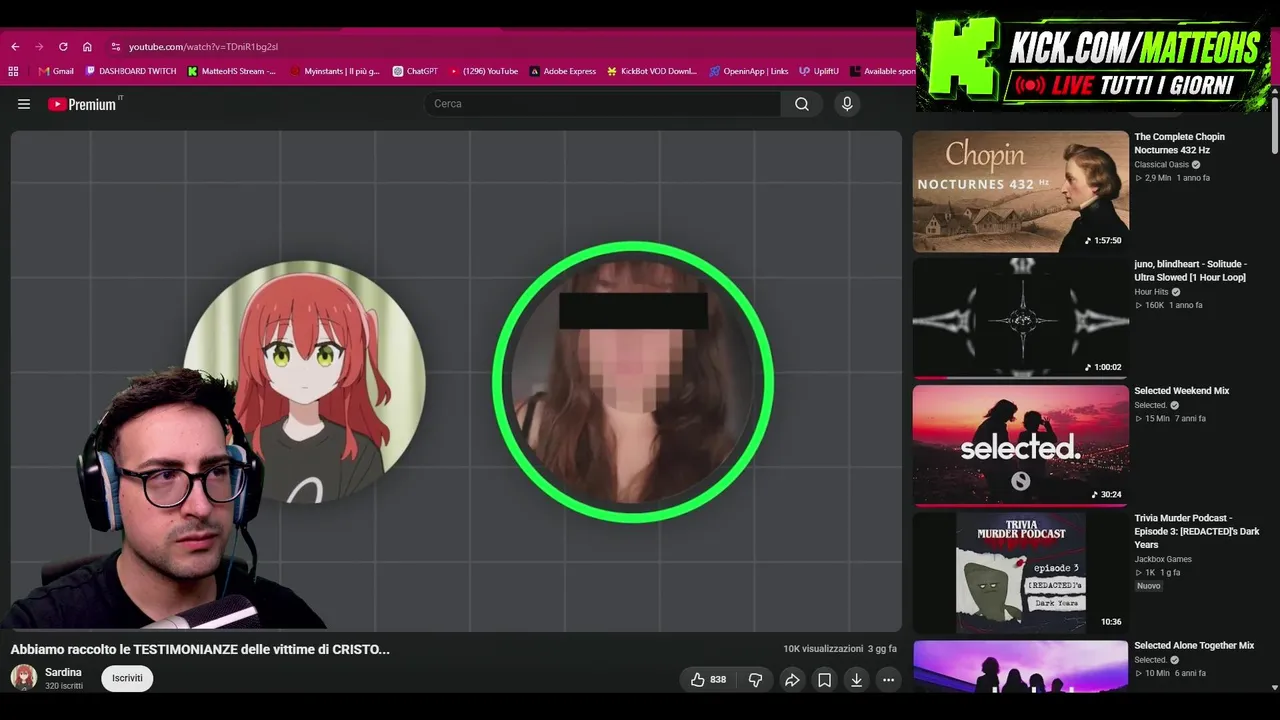Open the apps grid in bookmarks bar

coord(13,71)
